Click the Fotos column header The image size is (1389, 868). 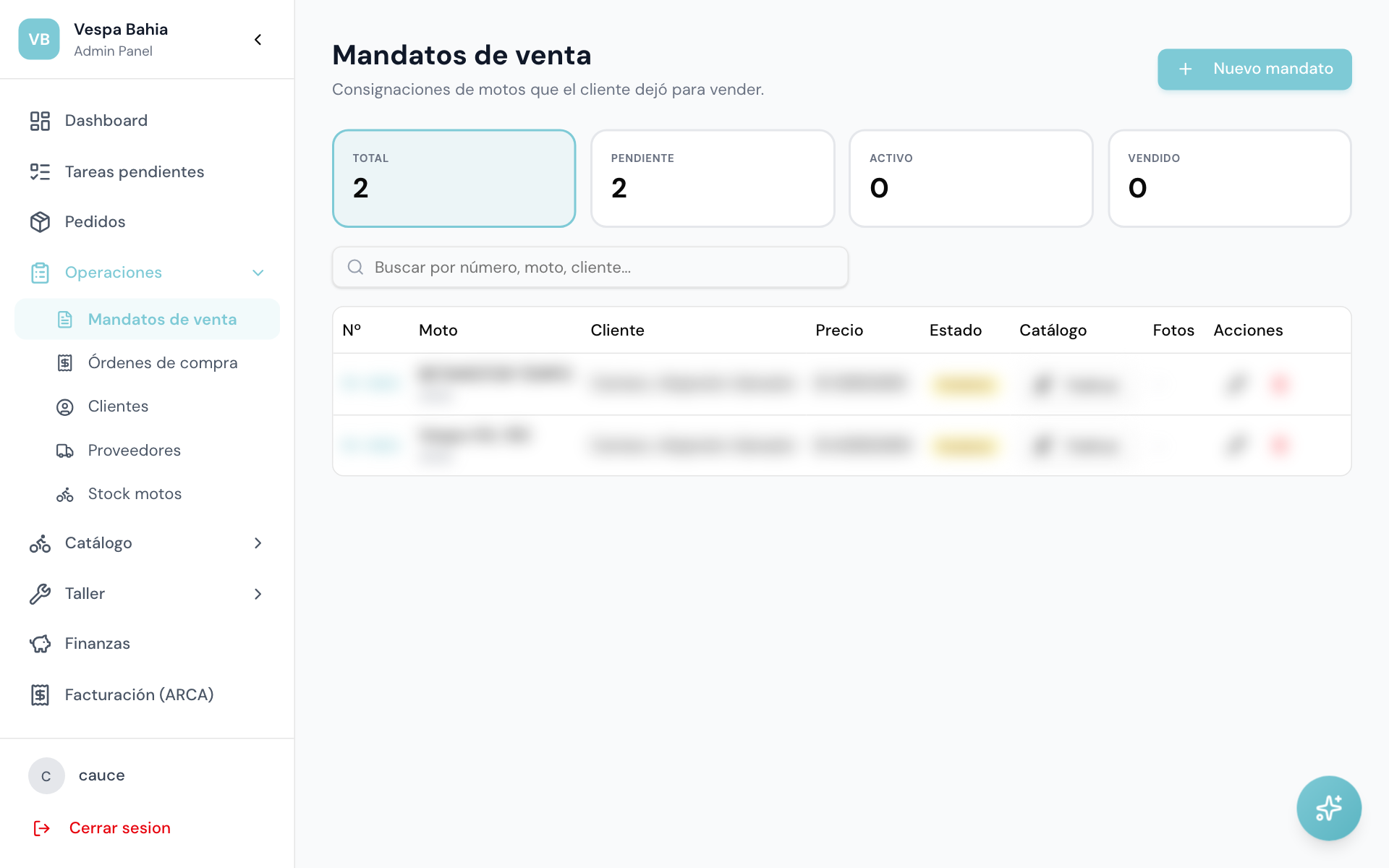pos(1173,331)
